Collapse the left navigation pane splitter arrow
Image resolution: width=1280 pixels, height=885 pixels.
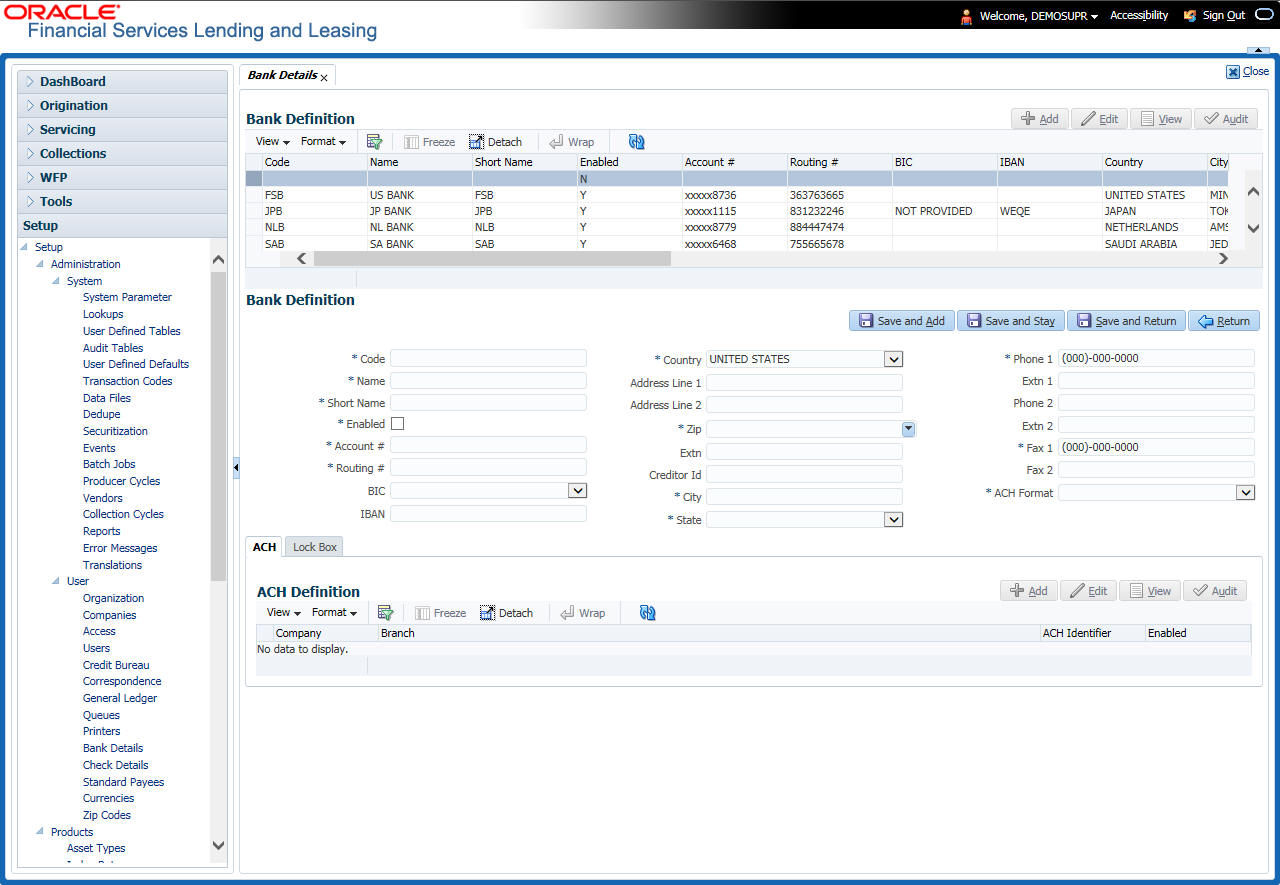(236, 468)
